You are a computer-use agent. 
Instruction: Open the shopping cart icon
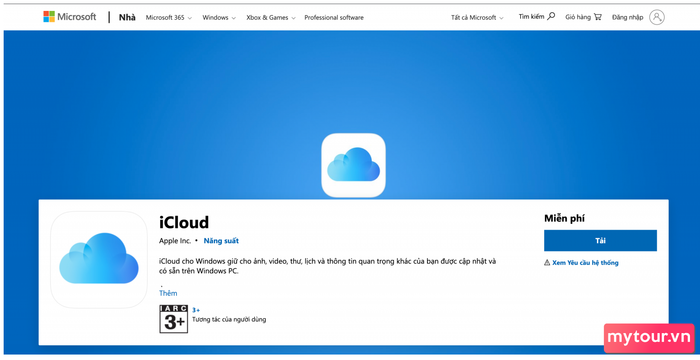tap(598, 17)
